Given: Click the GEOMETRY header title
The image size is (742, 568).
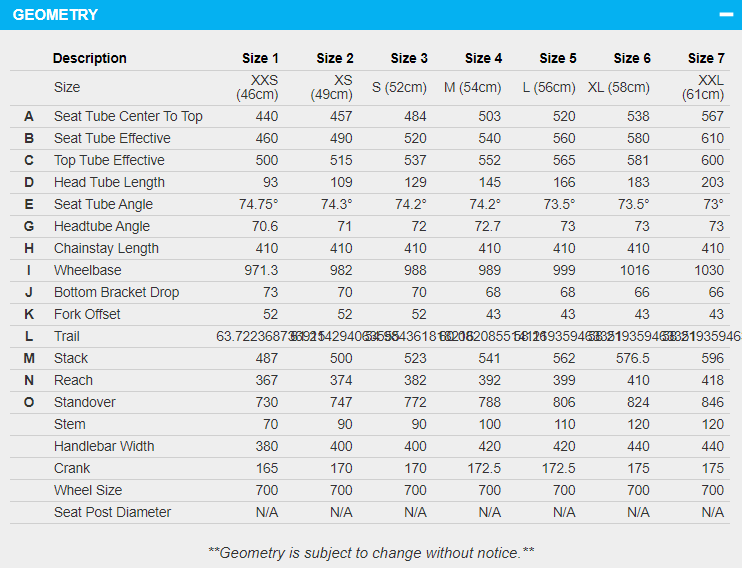Looking at the screenshot, I should [x=55, y=15].
